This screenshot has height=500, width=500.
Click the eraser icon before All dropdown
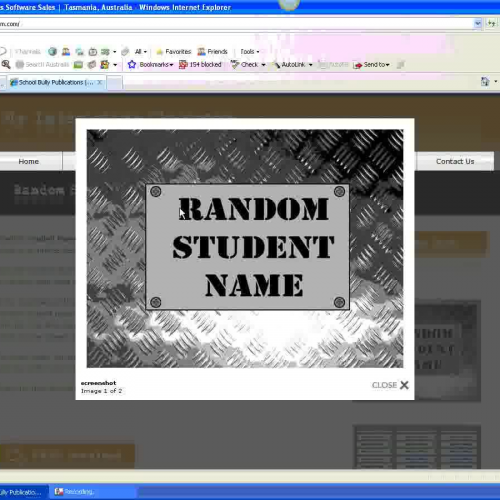(125, 51)
